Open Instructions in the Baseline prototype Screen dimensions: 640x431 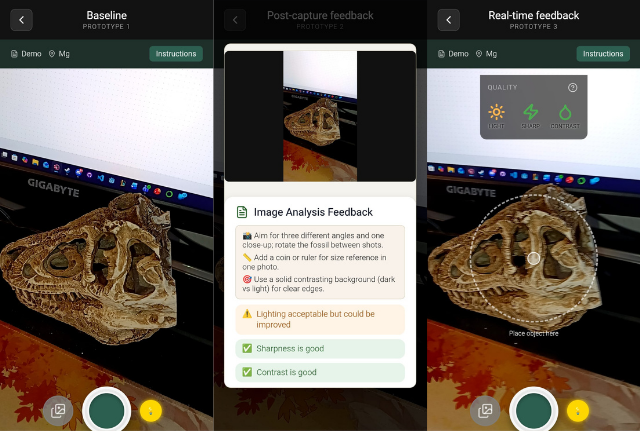pyautogui.click(x=176, y=54)
